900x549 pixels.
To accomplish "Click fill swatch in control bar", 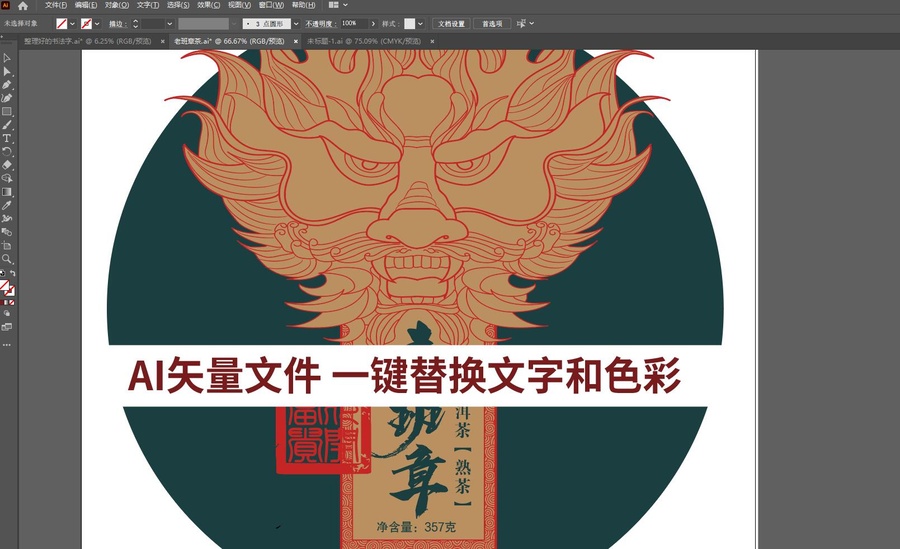I will (61, 24).
